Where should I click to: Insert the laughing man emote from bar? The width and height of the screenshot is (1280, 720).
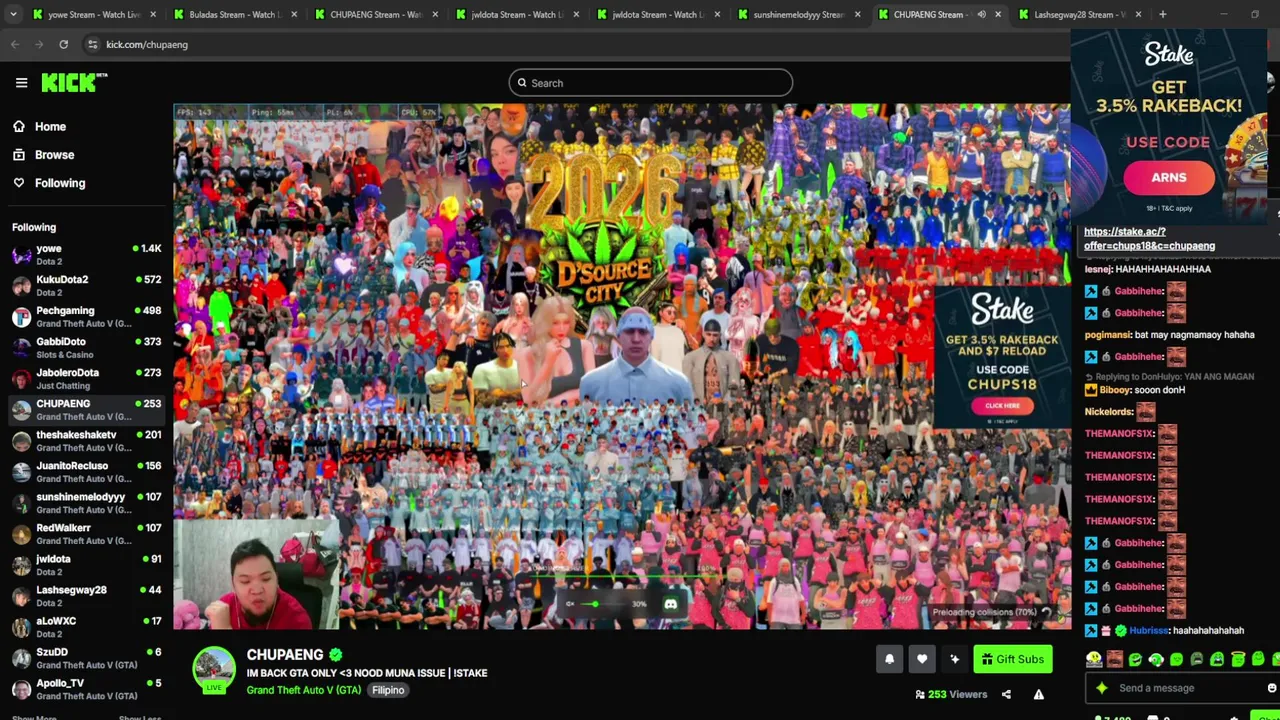coord(1114,660)
